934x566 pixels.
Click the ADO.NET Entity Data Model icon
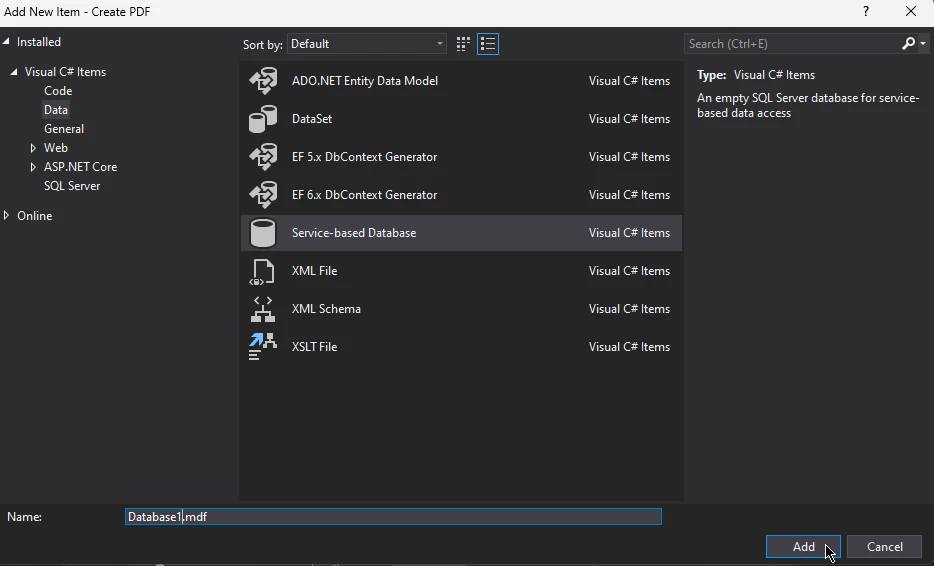pyautogui.click(x=263, y=81)
